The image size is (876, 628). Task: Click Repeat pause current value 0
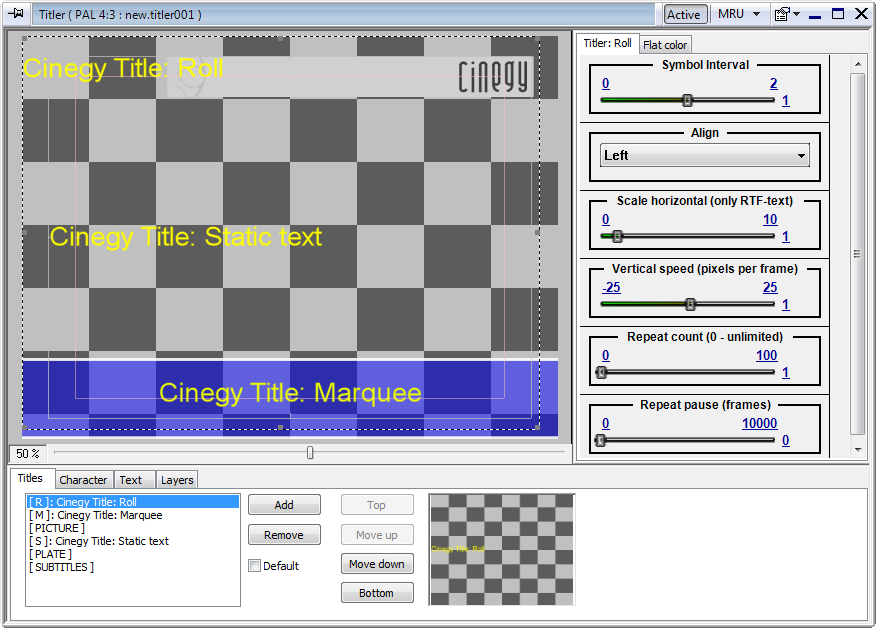[785, 440]
